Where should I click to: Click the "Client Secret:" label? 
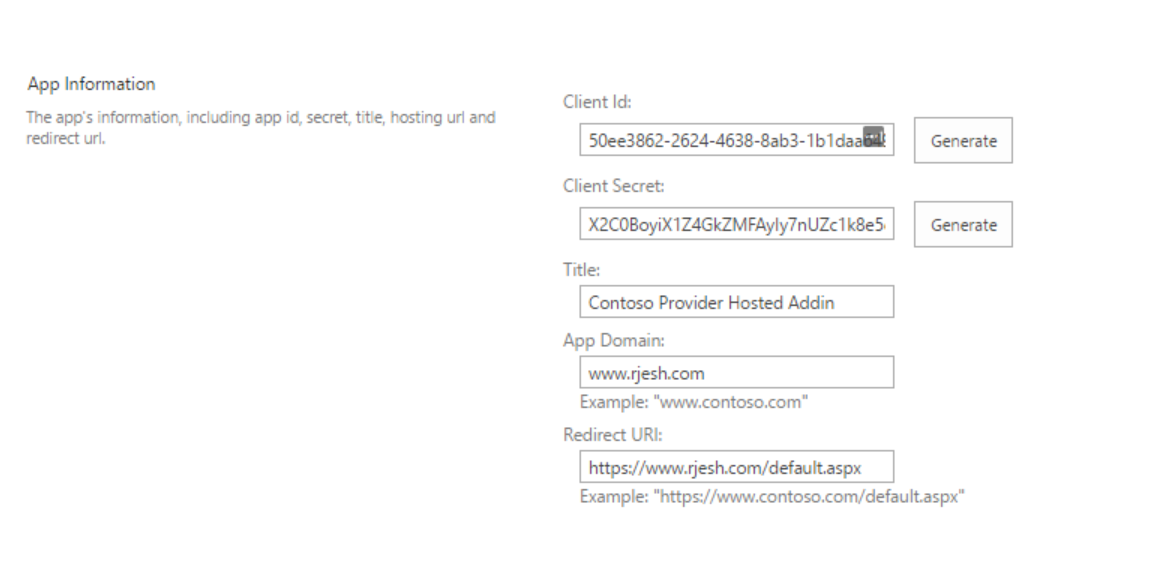614,185
